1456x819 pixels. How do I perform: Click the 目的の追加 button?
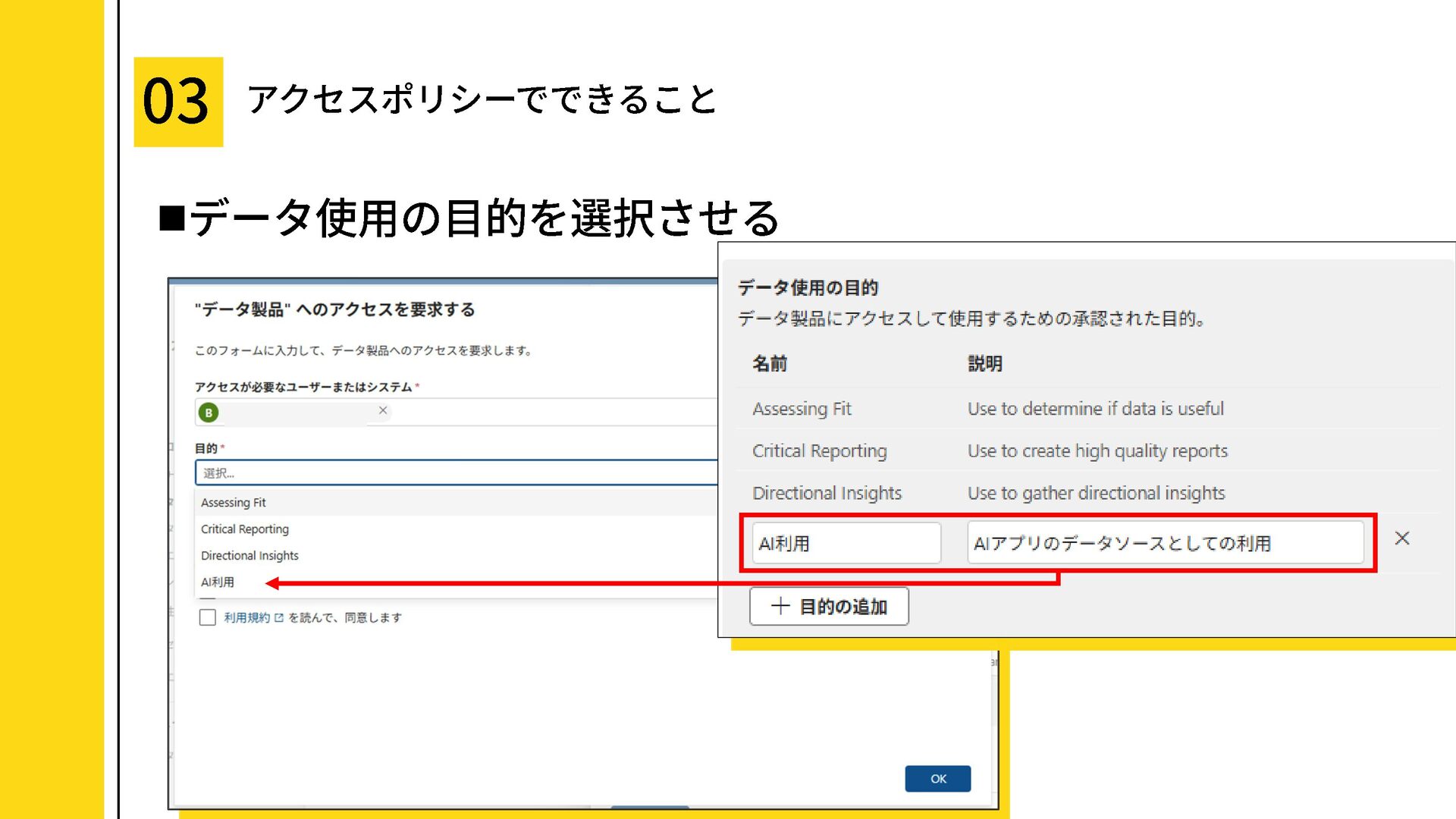point(829,606)
